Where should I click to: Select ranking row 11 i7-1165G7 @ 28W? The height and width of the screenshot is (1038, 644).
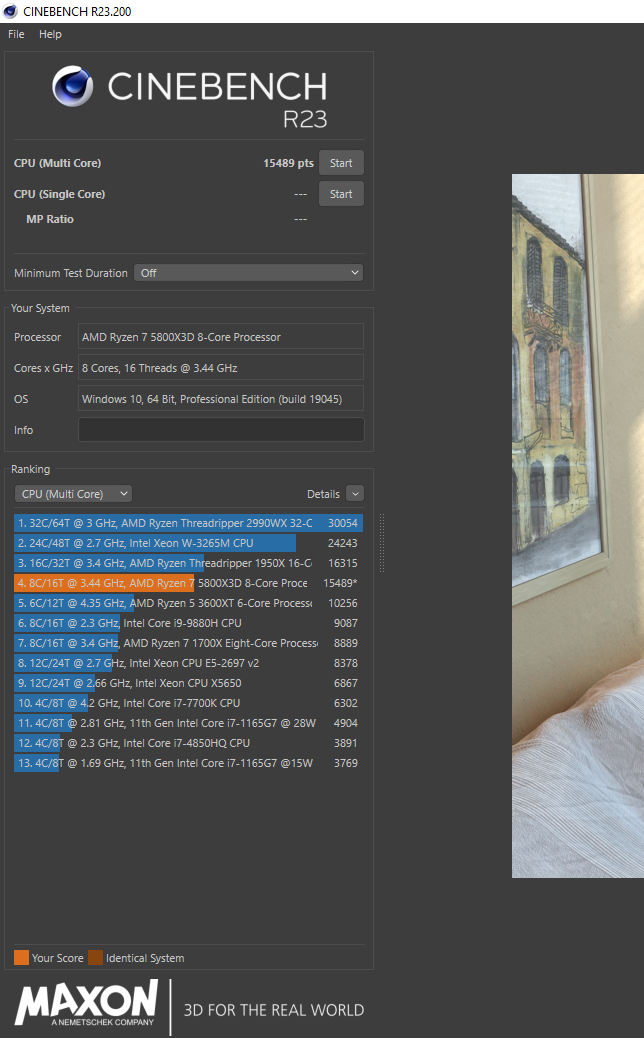188,723
